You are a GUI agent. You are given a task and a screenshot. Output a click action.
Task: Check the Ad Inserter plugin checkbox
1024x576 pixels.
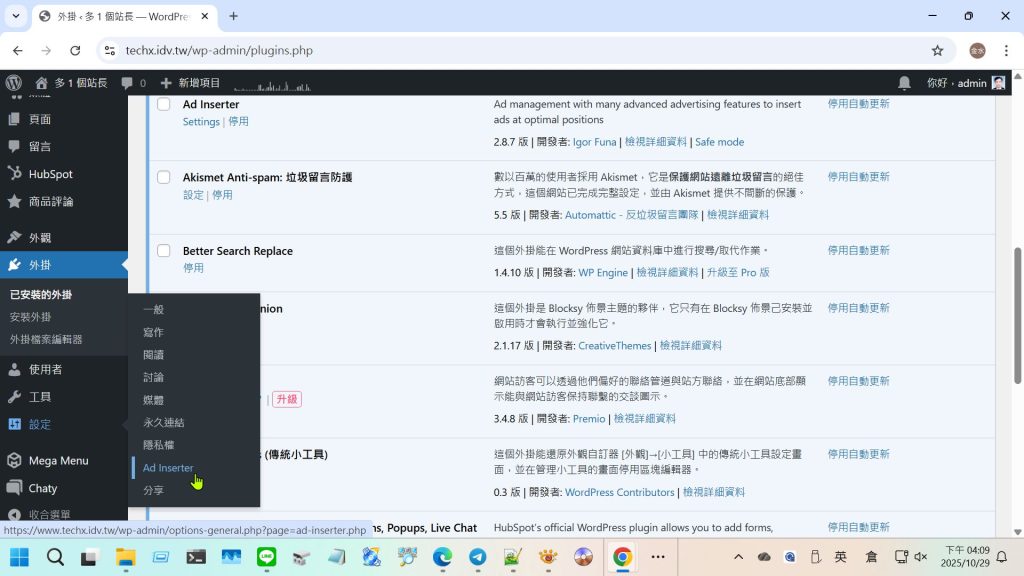(163, 104)
